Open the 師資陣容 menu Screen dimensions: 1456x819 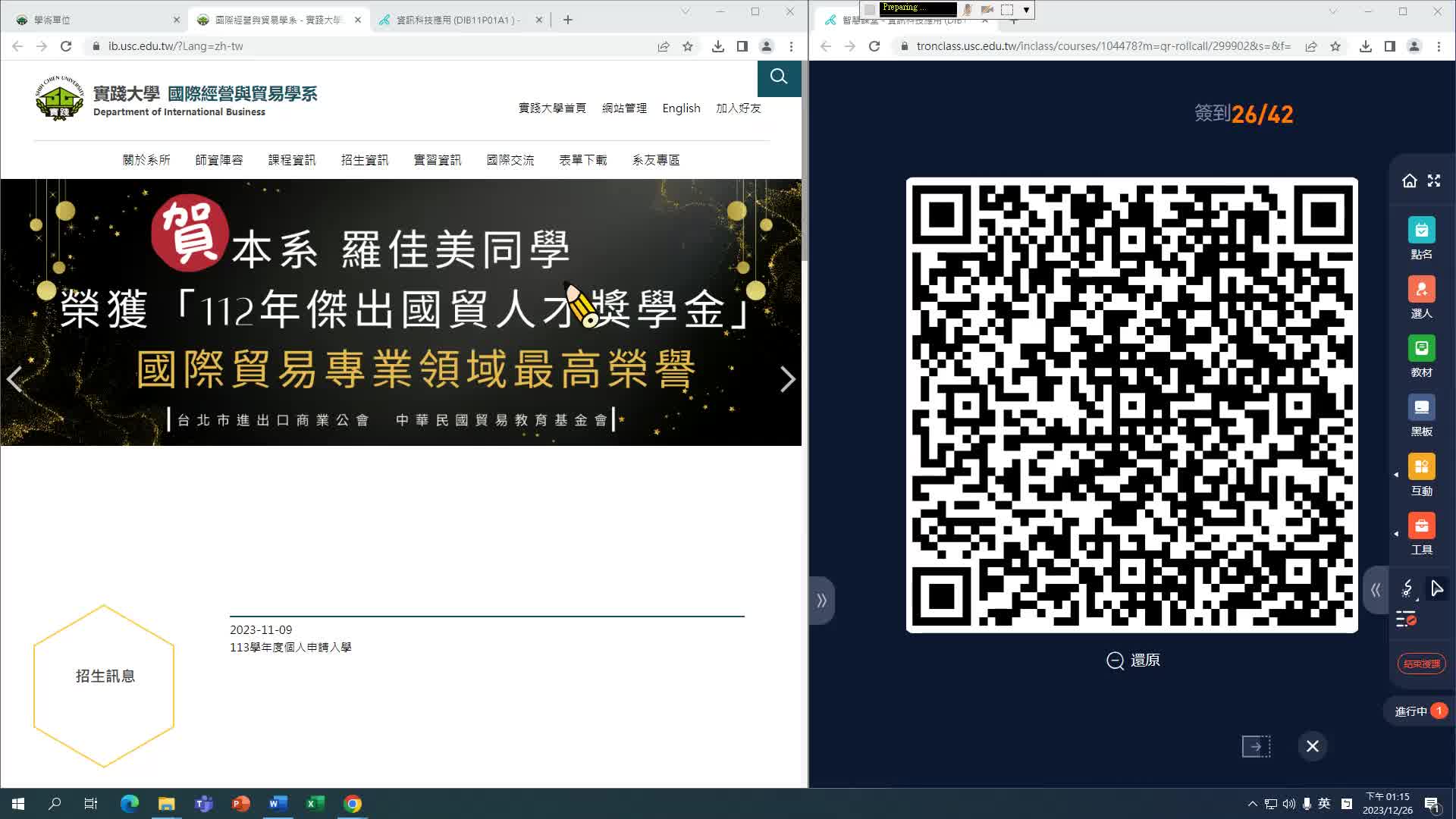(219, 160)
